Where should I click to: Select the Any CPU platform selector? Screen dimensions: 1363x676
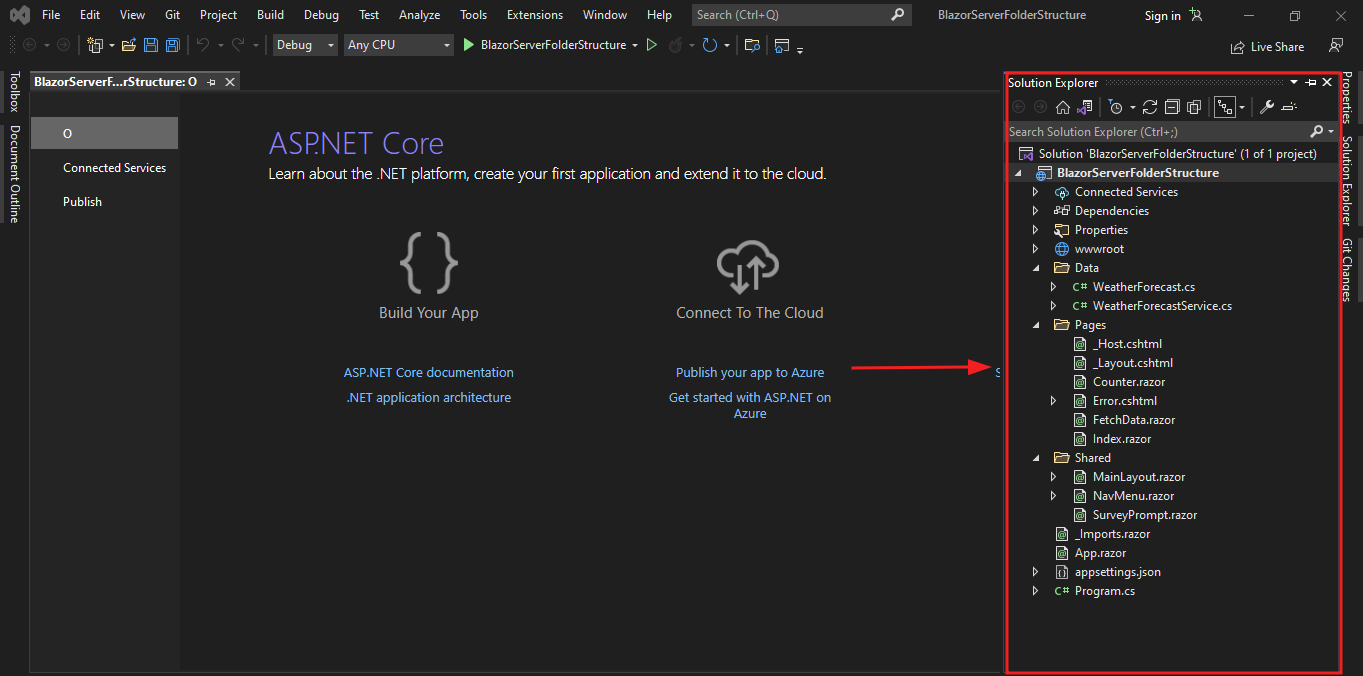tap(398, 45)
